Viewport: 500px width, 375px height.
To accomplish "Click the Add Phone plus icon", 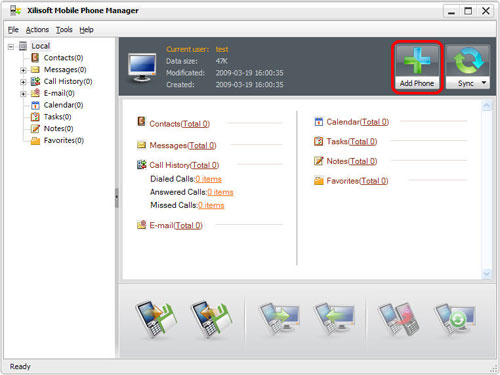I will pos(417,60).
